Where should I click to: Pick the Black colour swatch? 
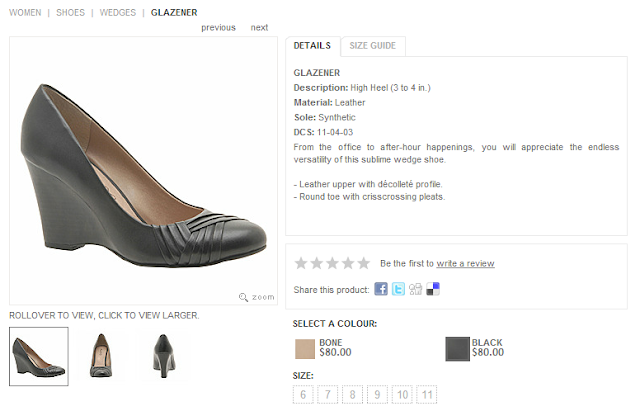(456, 349)
